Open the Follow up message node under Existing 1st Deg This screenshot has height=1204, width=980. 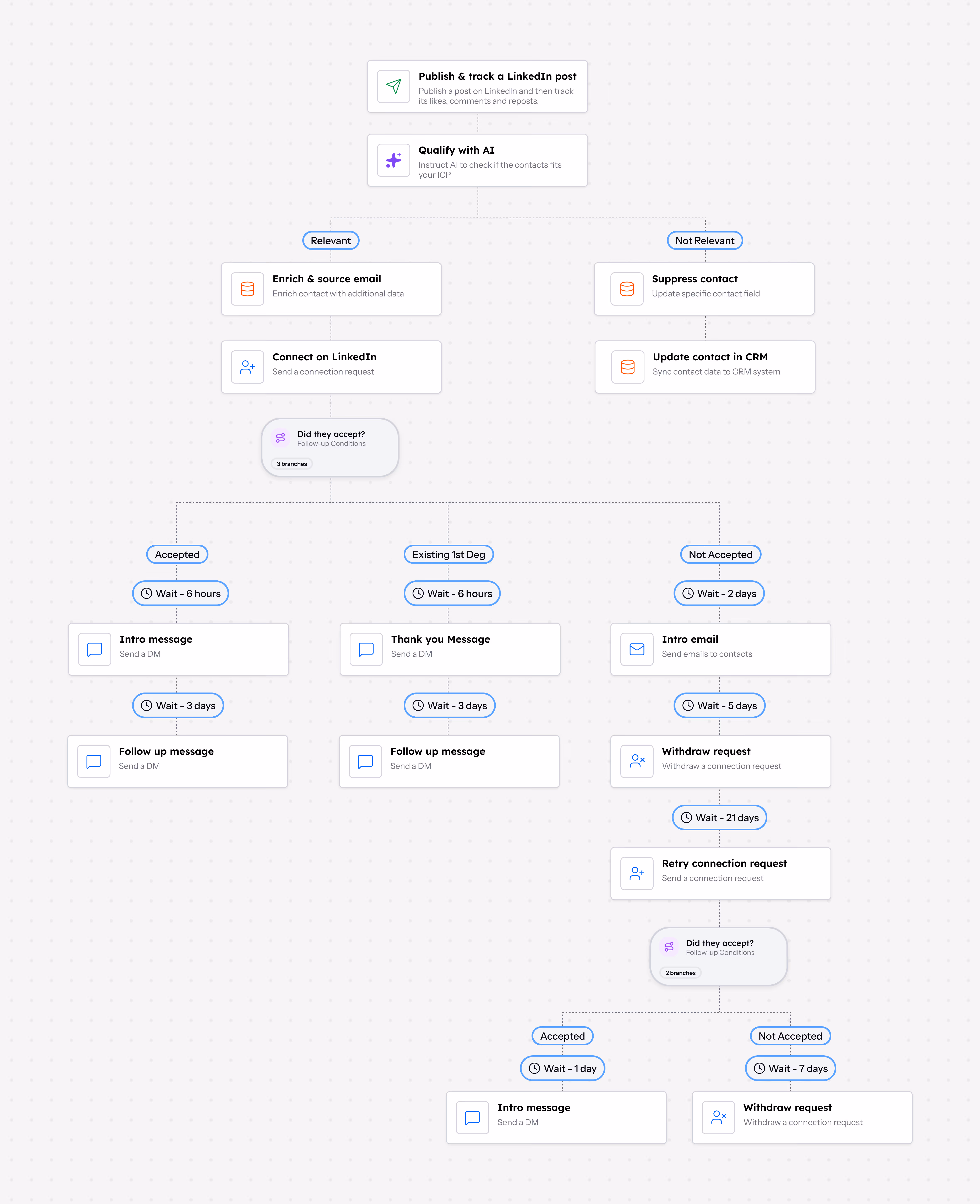[x=449, y=761]
